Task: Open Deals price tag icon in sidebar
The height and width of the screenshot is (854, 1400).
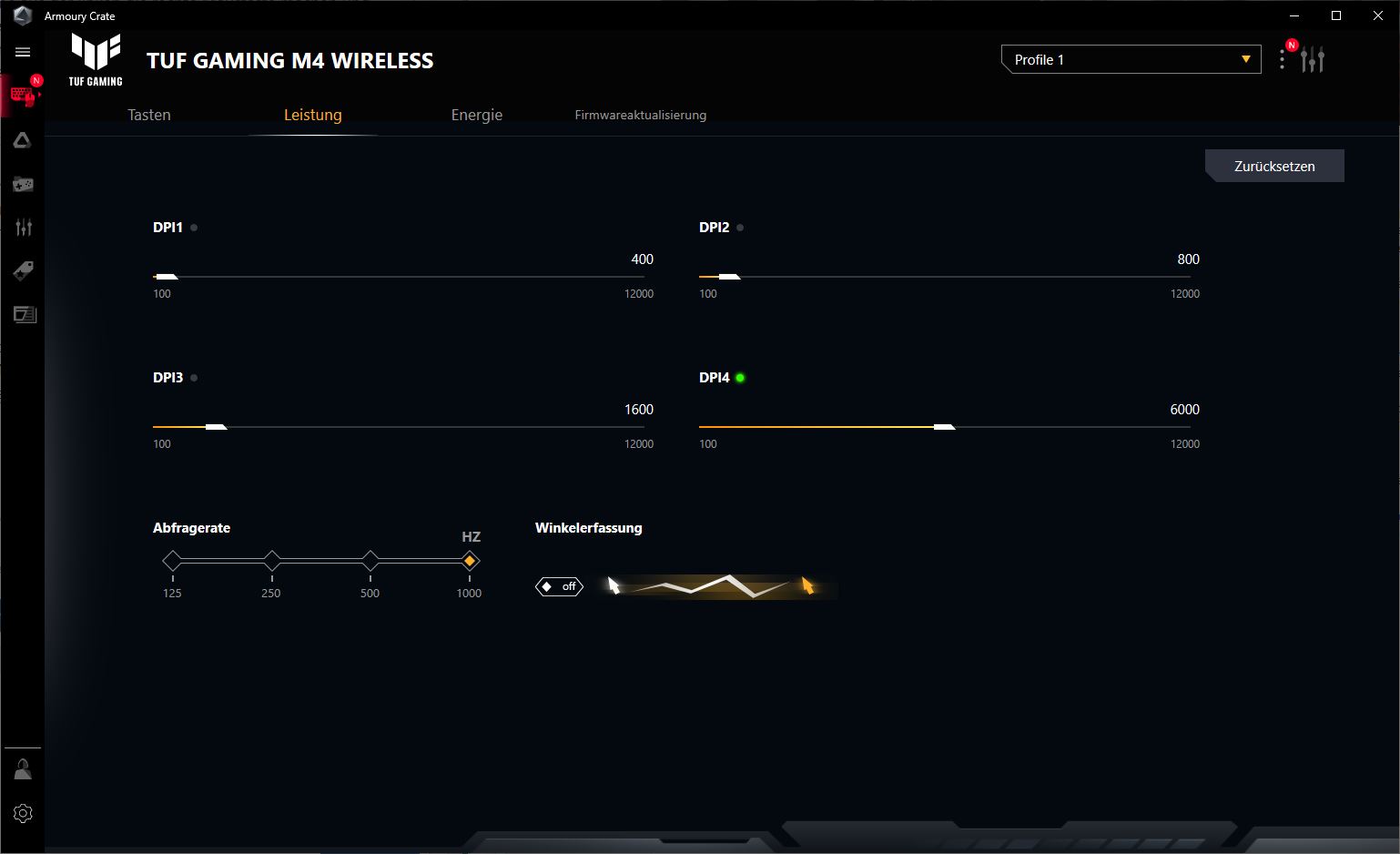Action: 23,270
